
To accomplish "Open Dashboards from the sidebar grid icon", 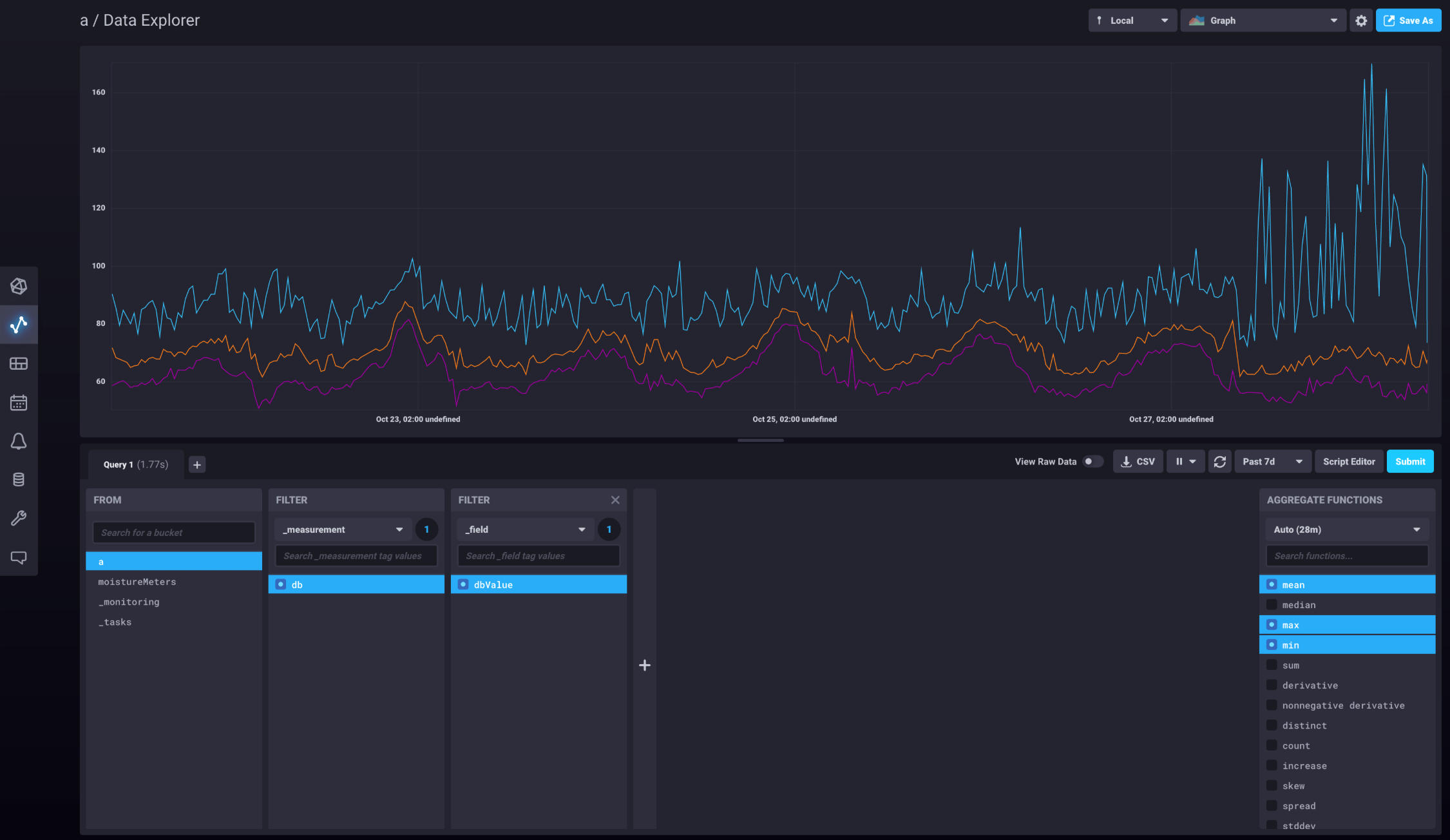I will point(19,363).
